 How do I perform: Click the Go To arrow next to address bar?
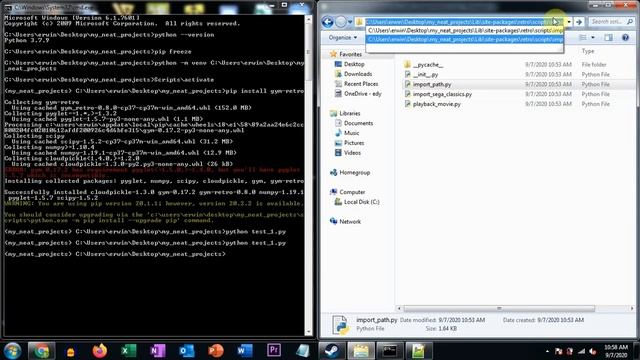coord(579,22)
